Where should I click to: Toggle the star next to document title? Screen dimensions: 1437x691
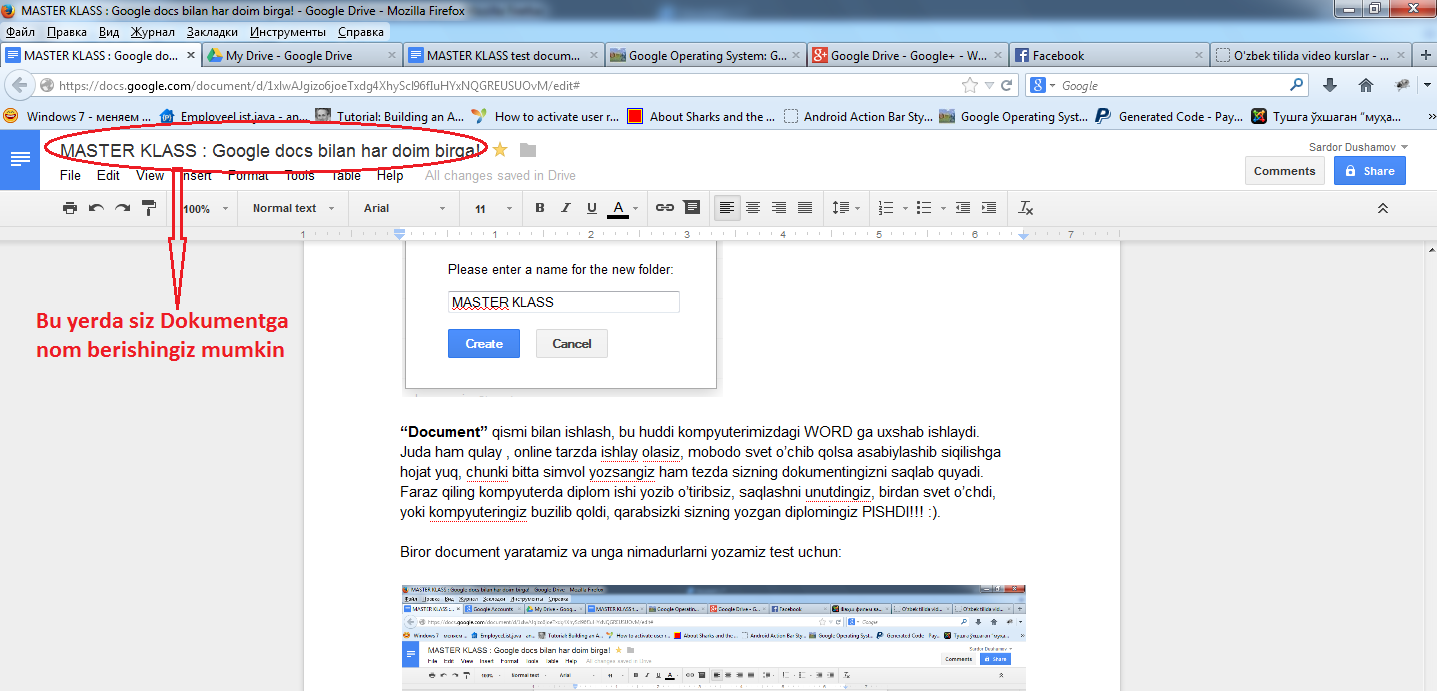[500, 150]
